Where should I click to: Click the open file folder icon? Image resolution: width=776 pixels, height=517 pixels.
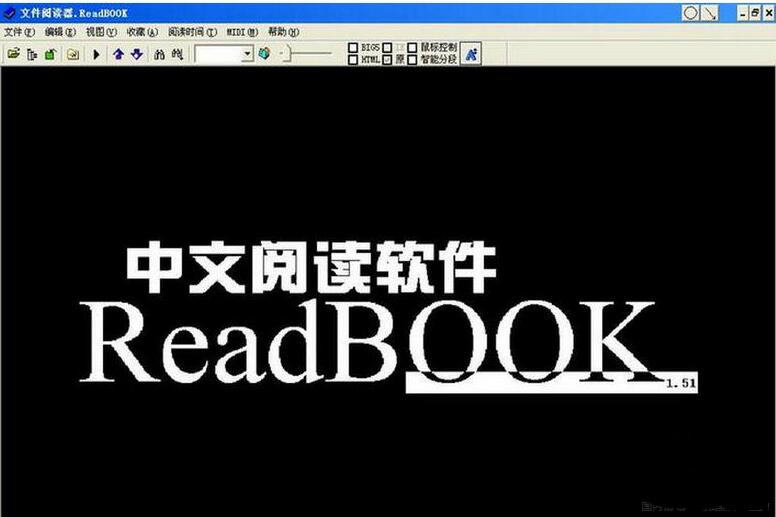point(13,53)
